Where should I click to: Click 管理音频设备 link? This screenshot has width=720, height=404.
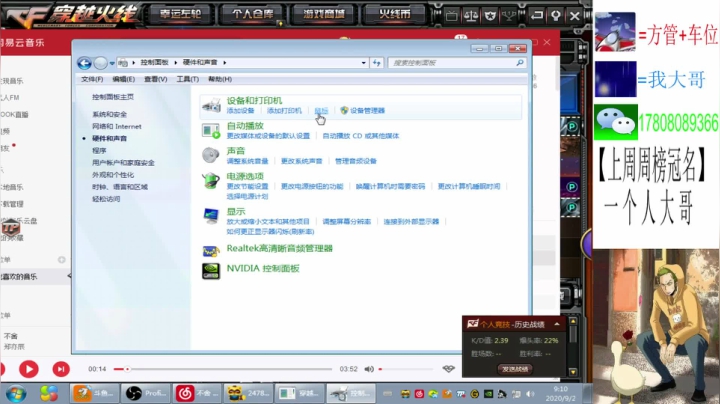click(355, 161)
